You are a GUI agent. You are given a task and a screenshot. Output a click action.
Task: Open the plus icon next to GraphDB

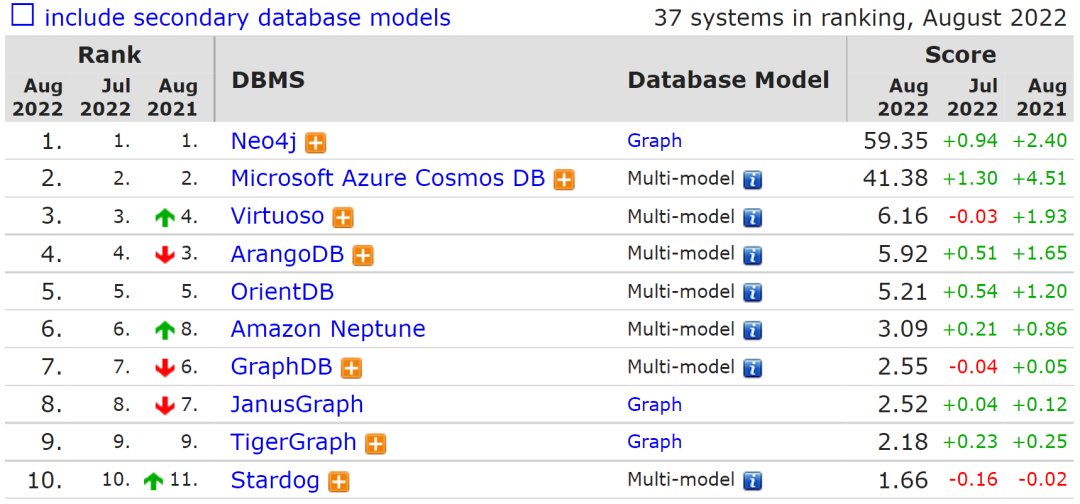tap(351, 368)
